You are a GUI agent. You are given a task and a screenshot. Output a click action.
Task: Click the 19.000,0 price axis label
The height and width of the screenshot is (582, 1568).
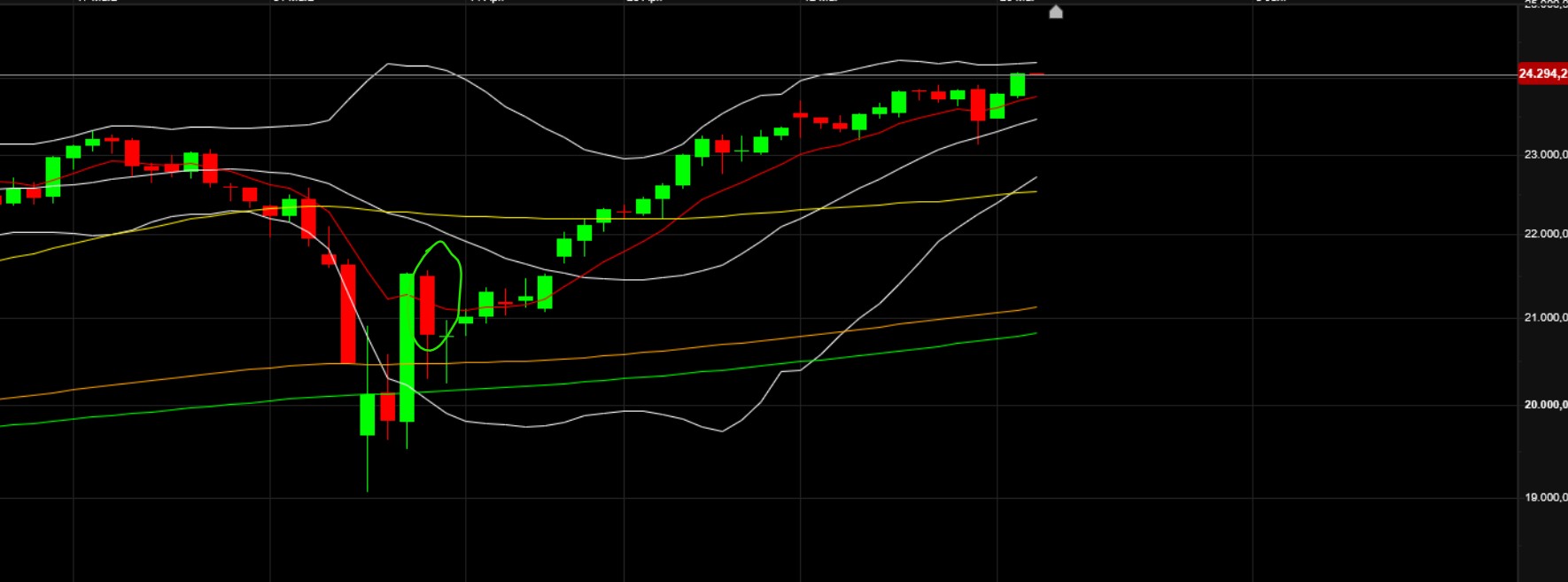point(1546,497)
